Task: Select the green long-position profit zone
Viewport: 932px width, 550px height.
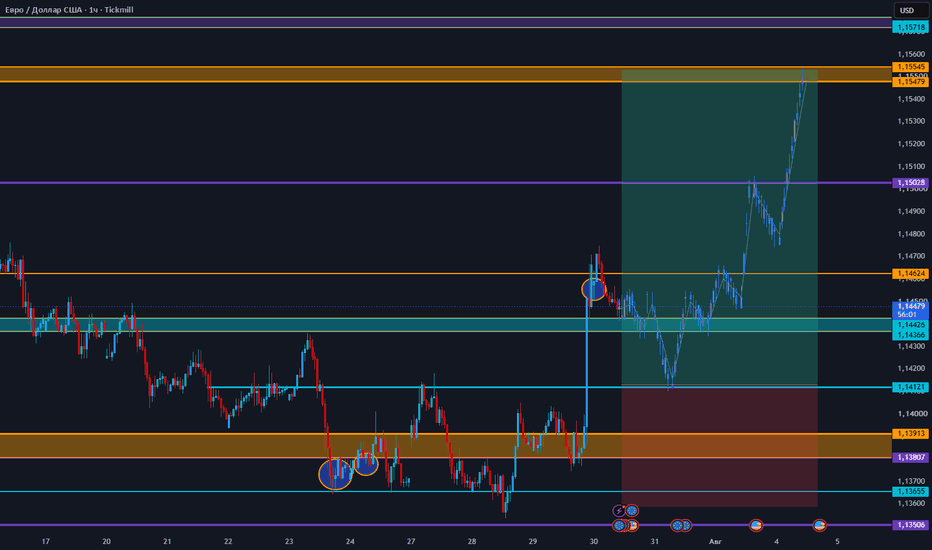Action: coord(719,228)
